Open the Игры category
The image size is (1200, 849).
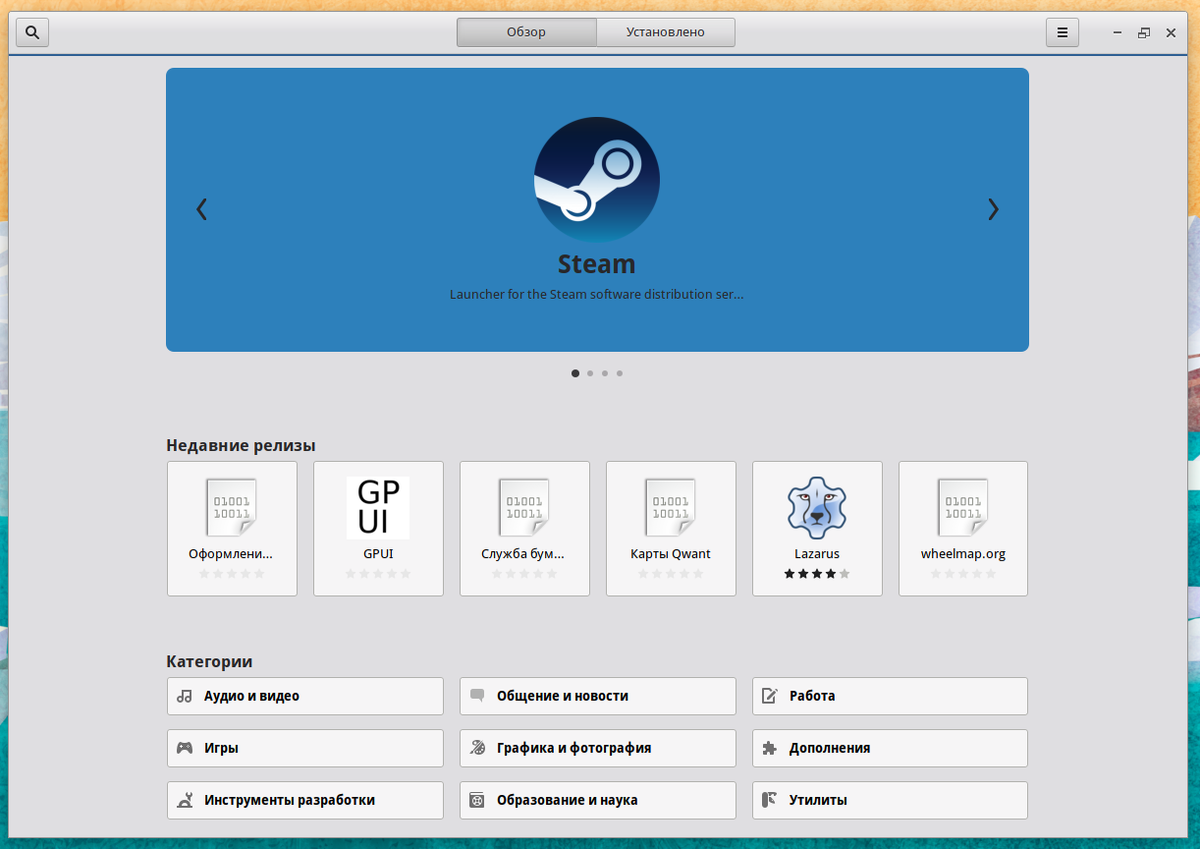tap(305, 748)
